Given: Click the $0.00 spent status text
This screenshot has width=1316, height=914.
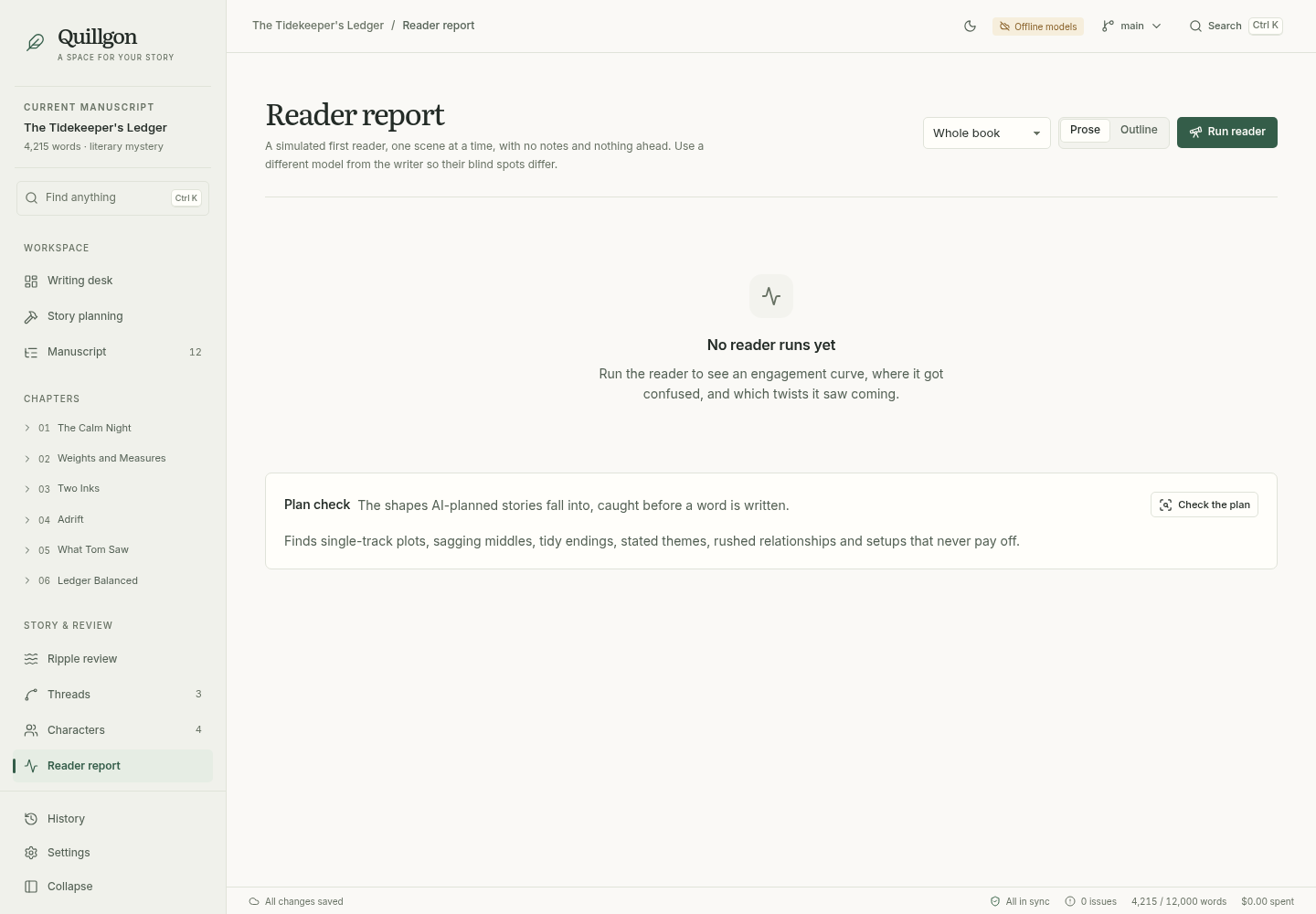Looking at the screenshot, I should 1268,901.
